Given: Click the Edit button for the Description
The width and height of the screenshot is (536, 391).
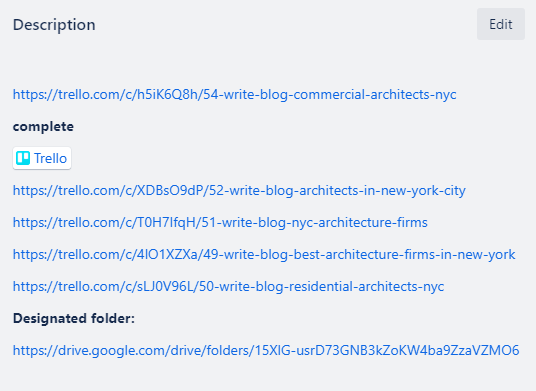Looking at the screenshot, I should [x=501, y=24].
